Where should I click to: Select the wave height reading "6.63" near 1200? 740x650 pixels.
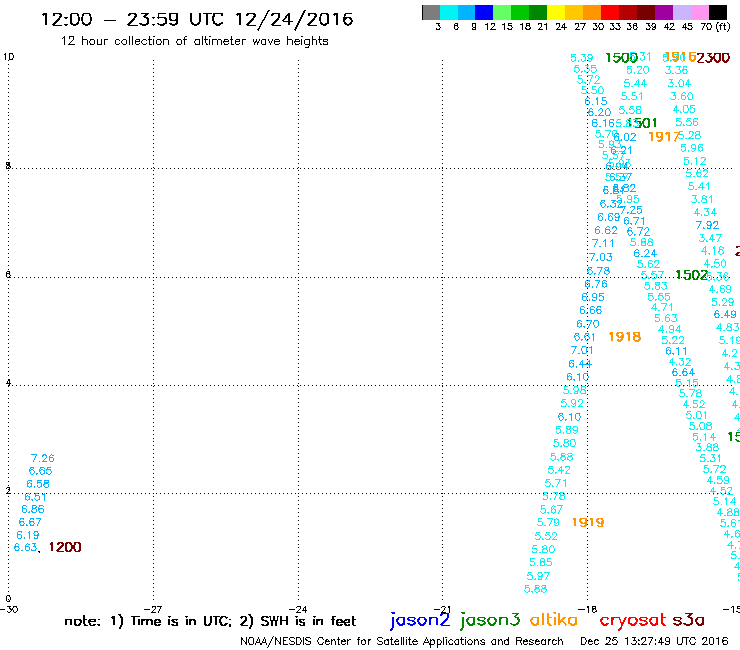coord(25,547)
